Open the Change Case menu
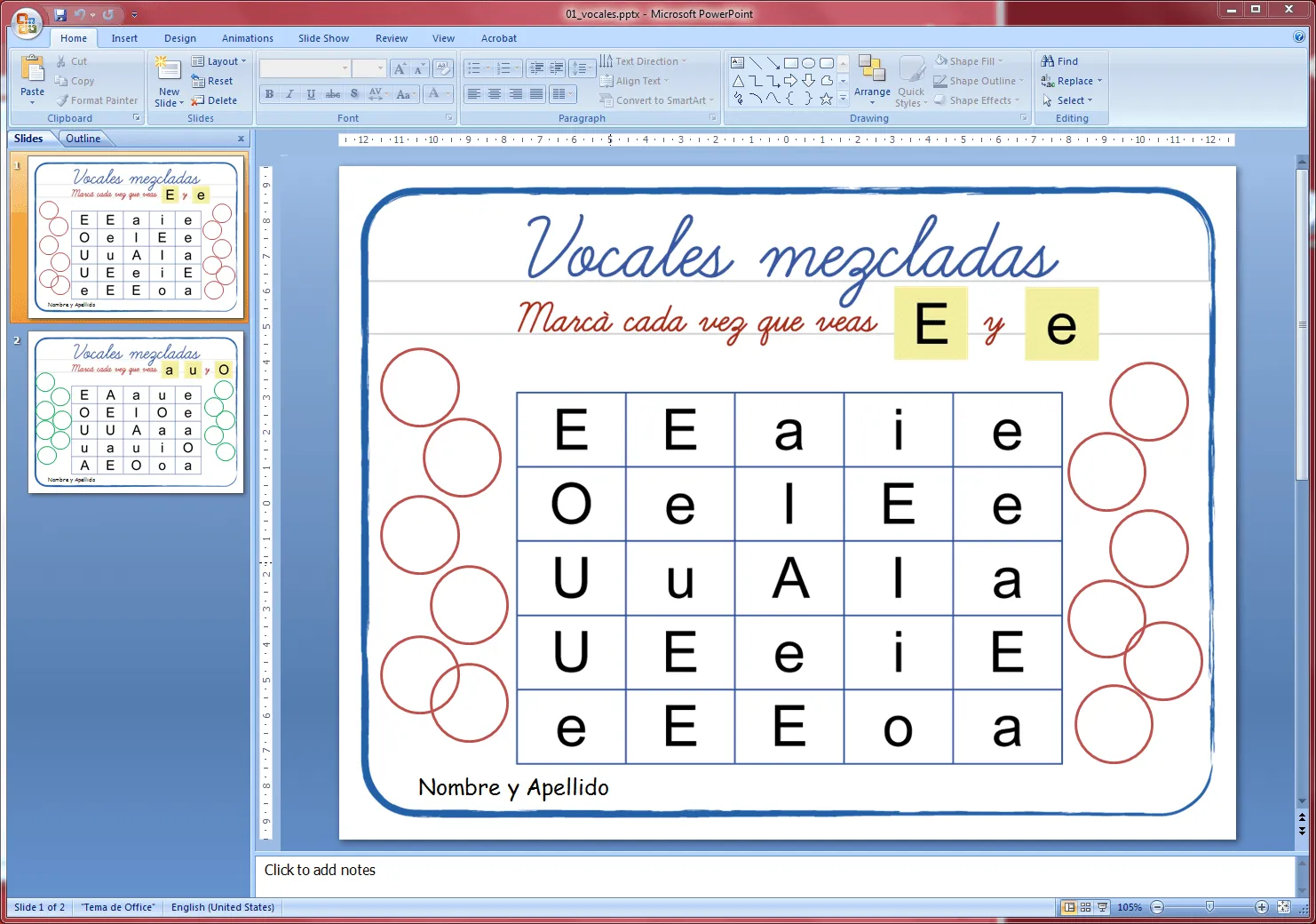 tap(405, 93)
